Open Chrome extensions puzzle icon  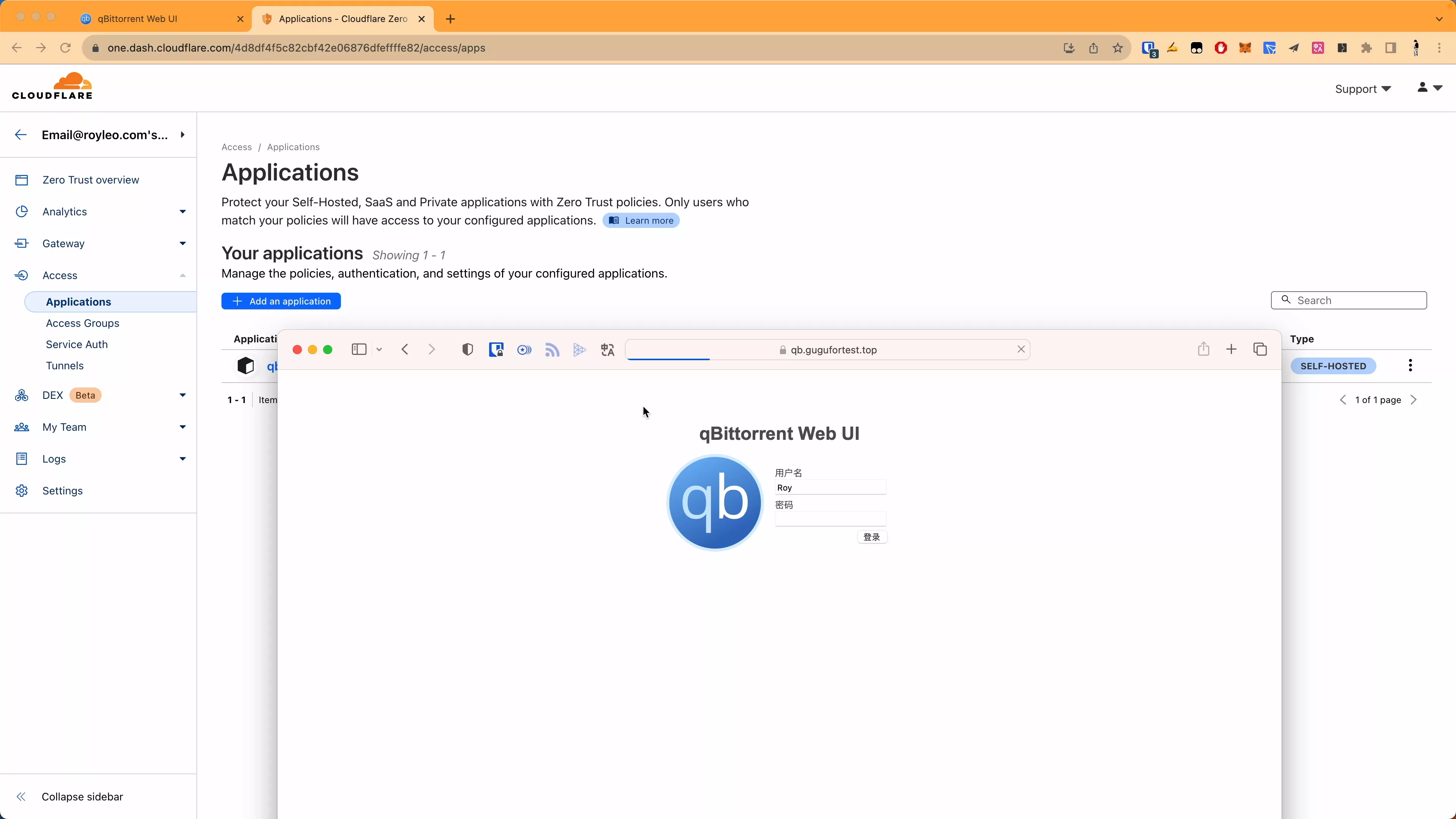click(x=1366, y=48)
